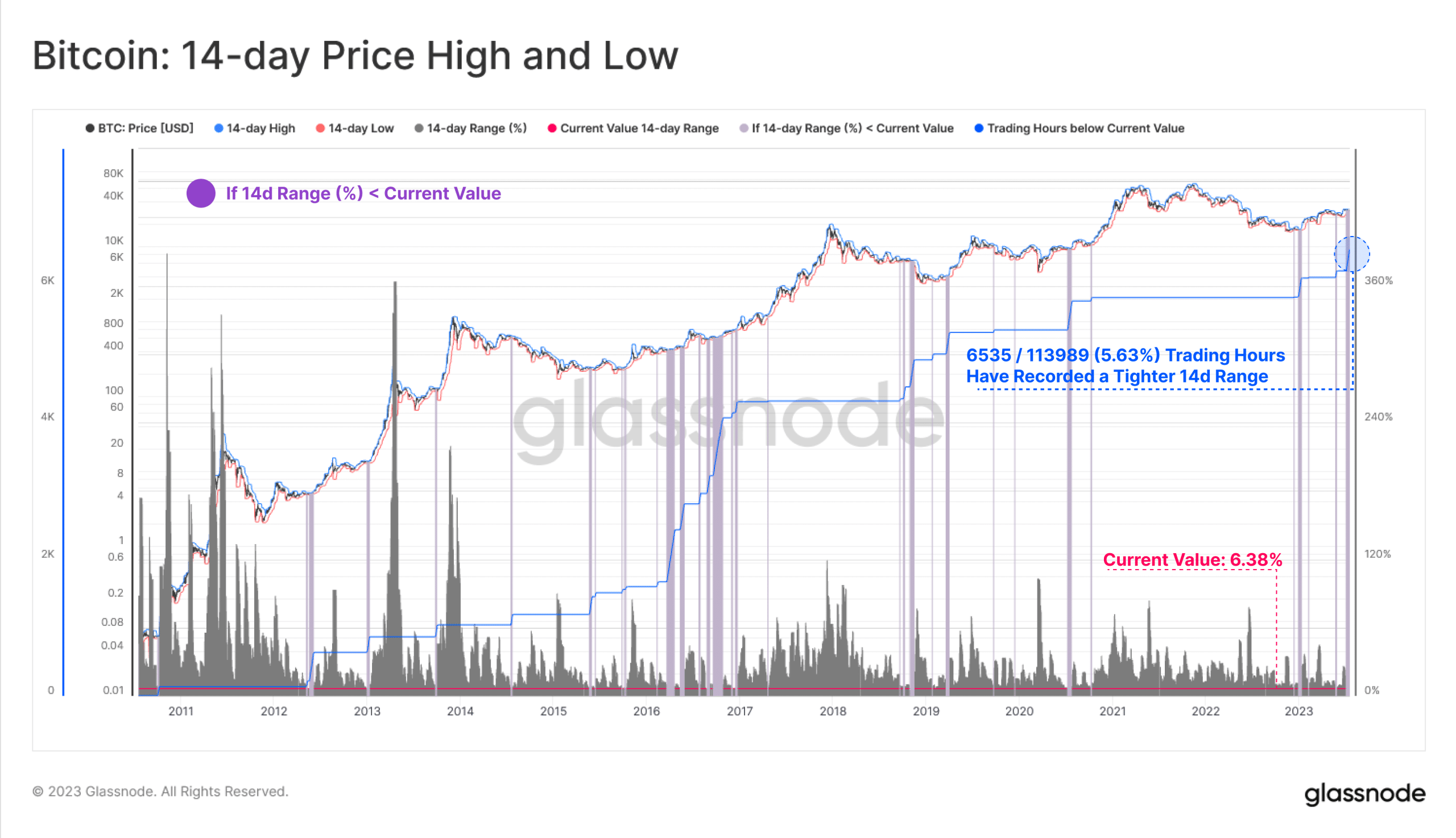This screenshot has height=838, width=1456.
Task: Click the 6535 / 113989 Trading Hours annotation
Action: point(1125,366)
